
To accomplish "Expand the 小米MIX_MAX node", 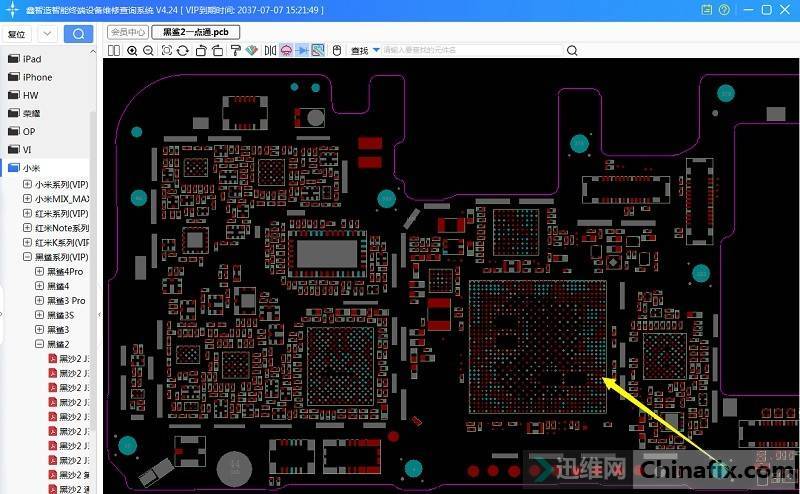I will (x=28, y=199).
